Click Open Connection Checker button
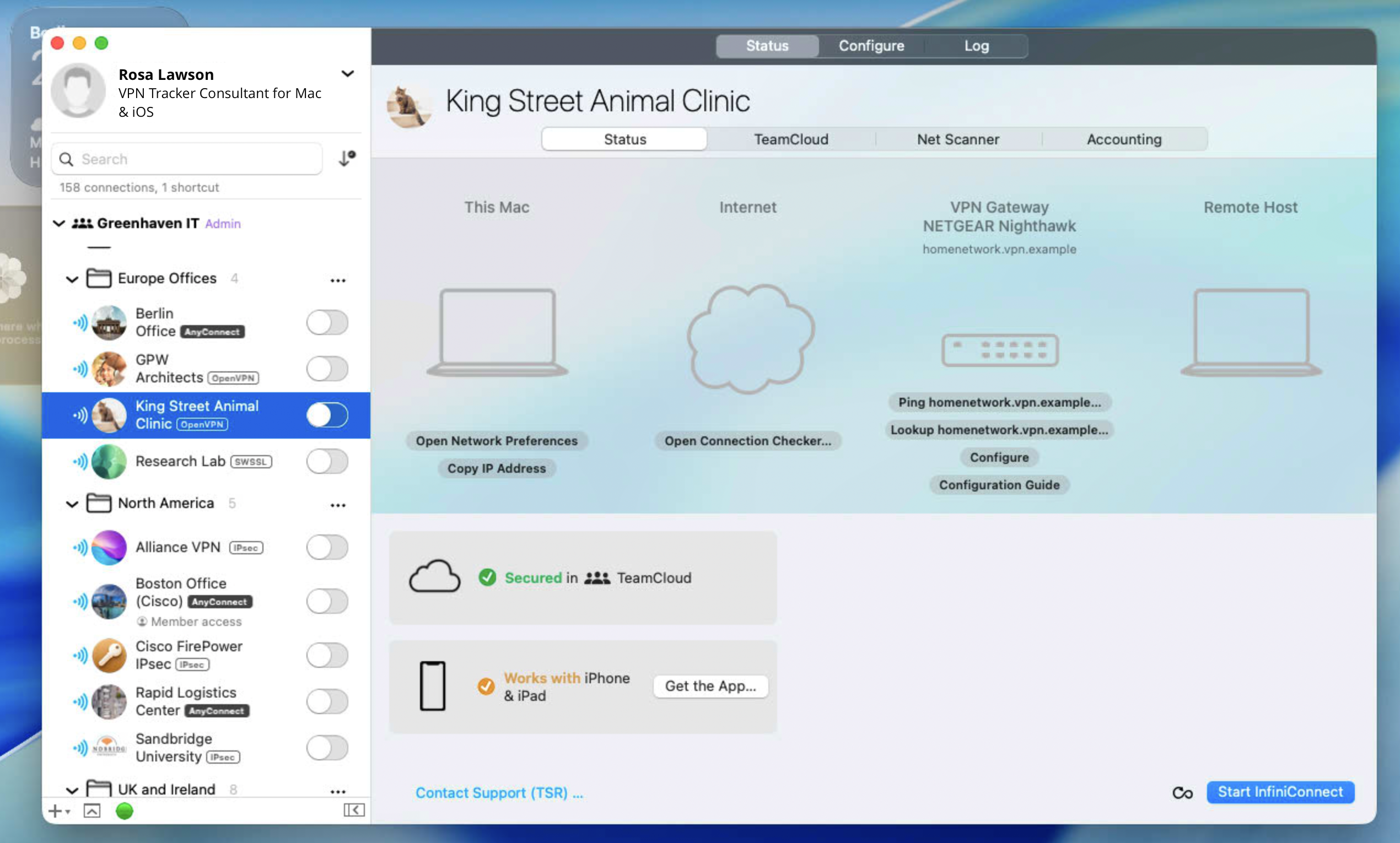 (748, 441)
